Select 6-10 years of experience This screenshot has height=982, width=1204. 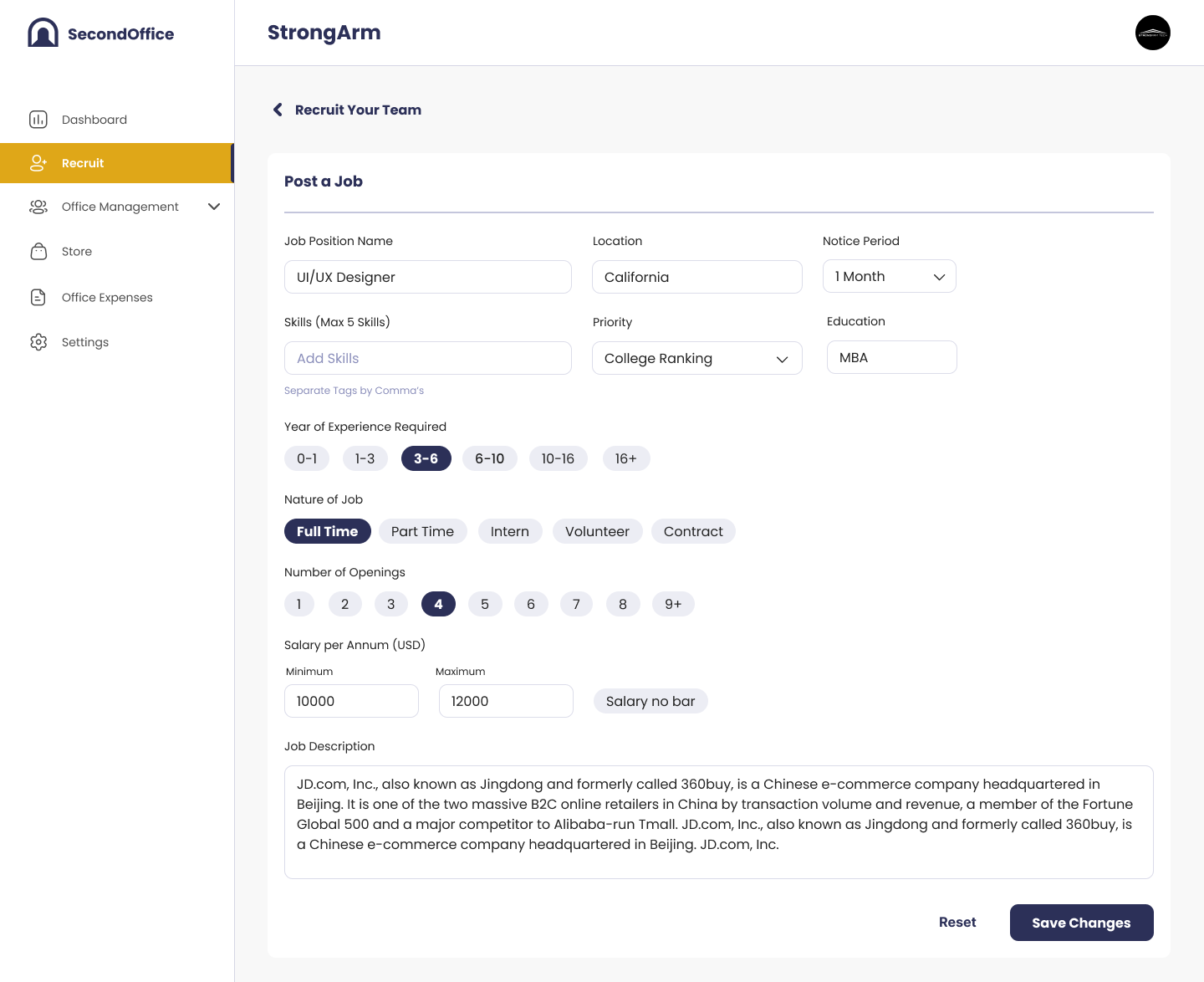pyautogui.click(x=490, y=458)
